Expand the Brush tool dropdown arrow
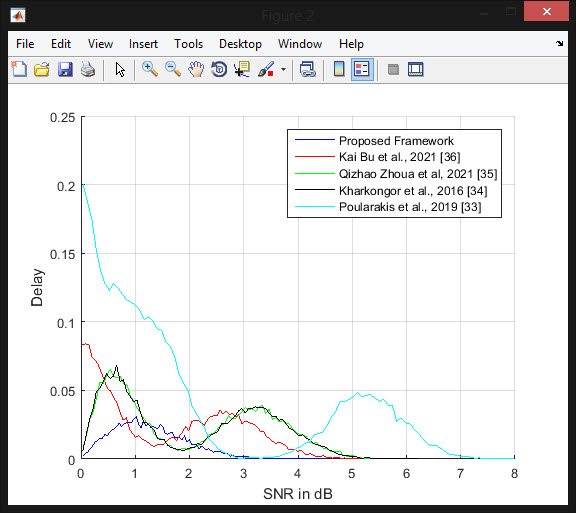 click(x=283, y=69)
